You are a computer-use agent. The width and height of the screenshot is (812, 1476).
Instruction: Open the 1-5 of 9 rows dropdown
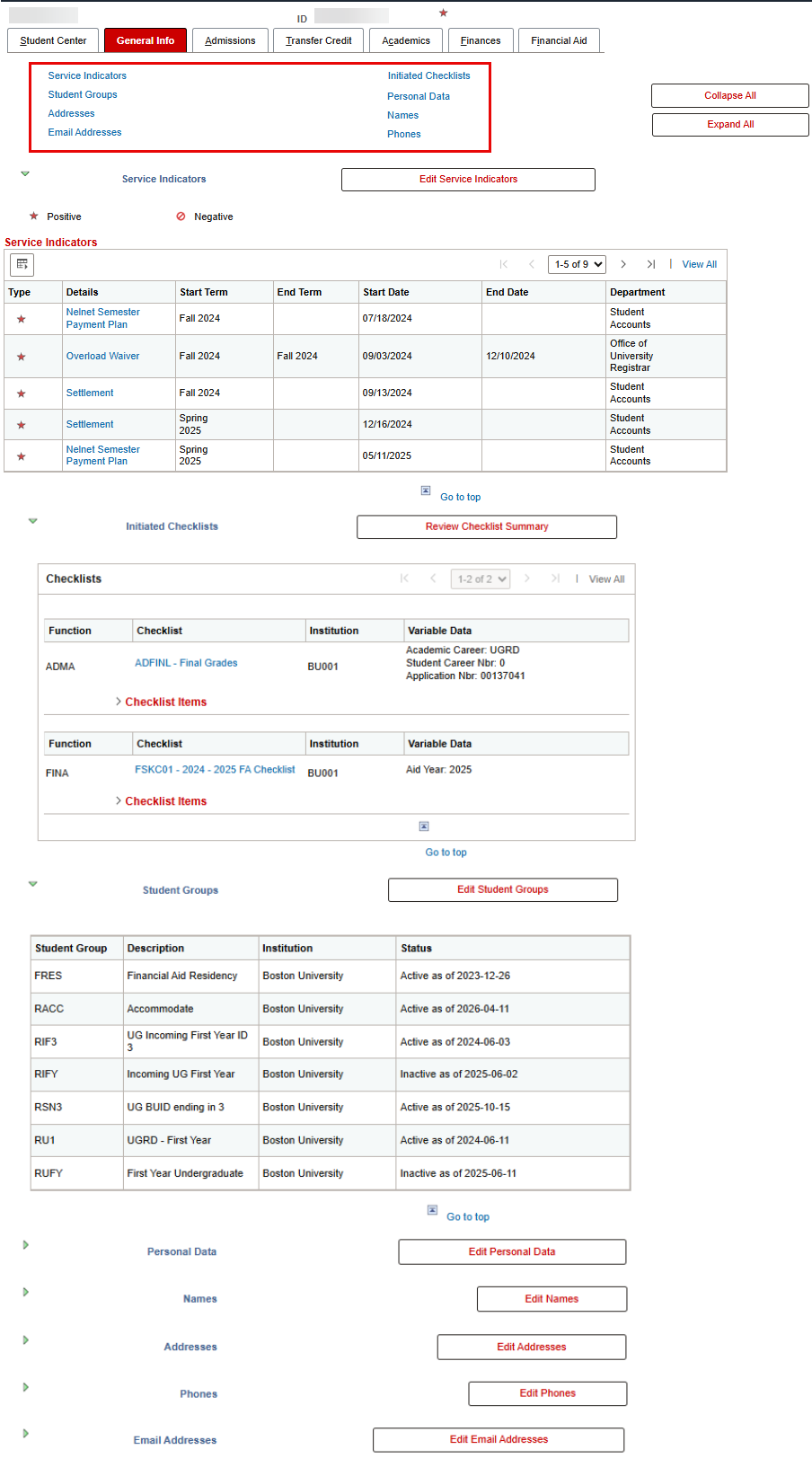point(577,264)
